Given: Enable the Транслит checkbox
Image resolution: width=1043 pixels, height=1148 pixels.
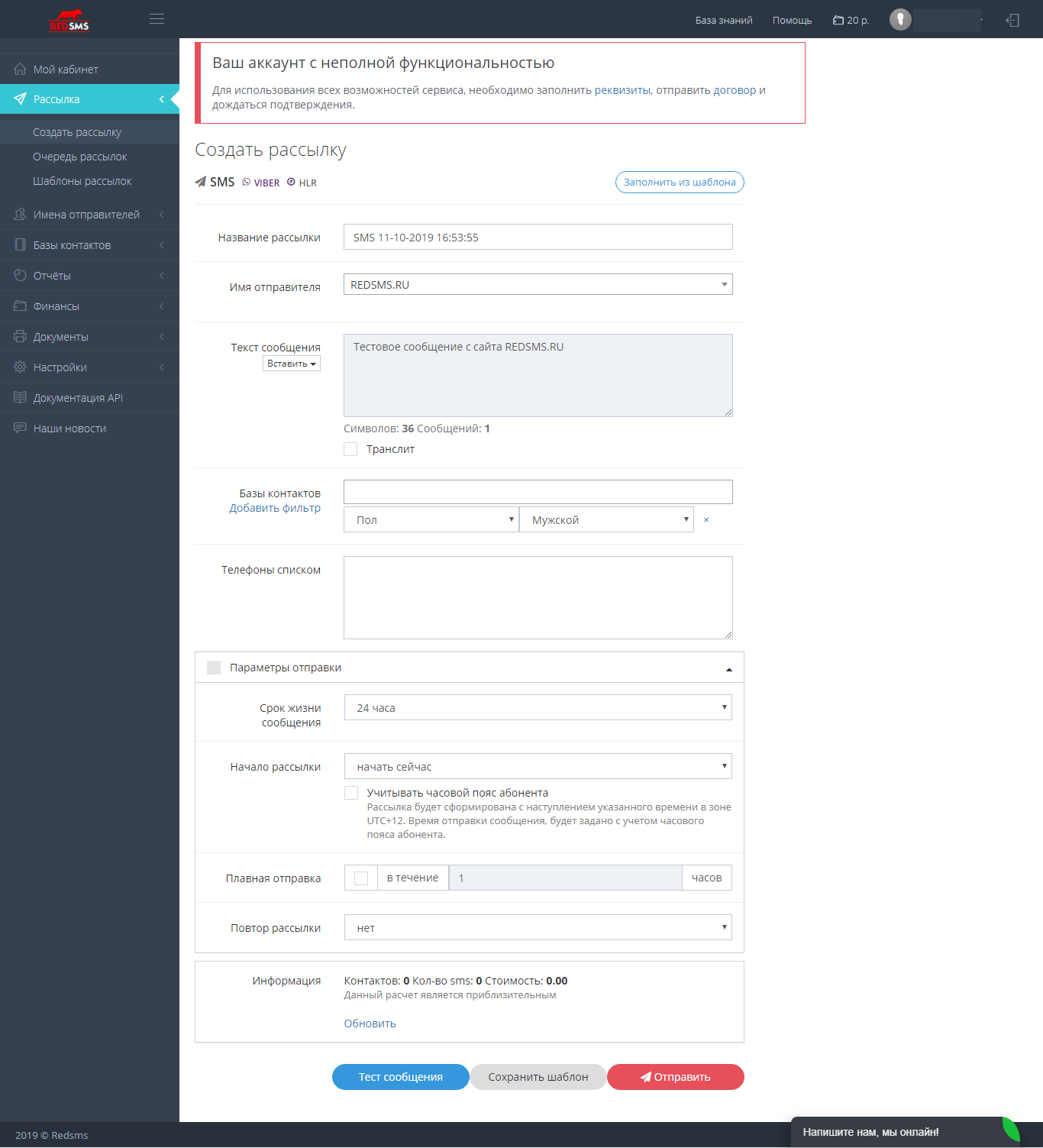Looking at the screenshot, I should pyautogui.click(x=350, y=449).
